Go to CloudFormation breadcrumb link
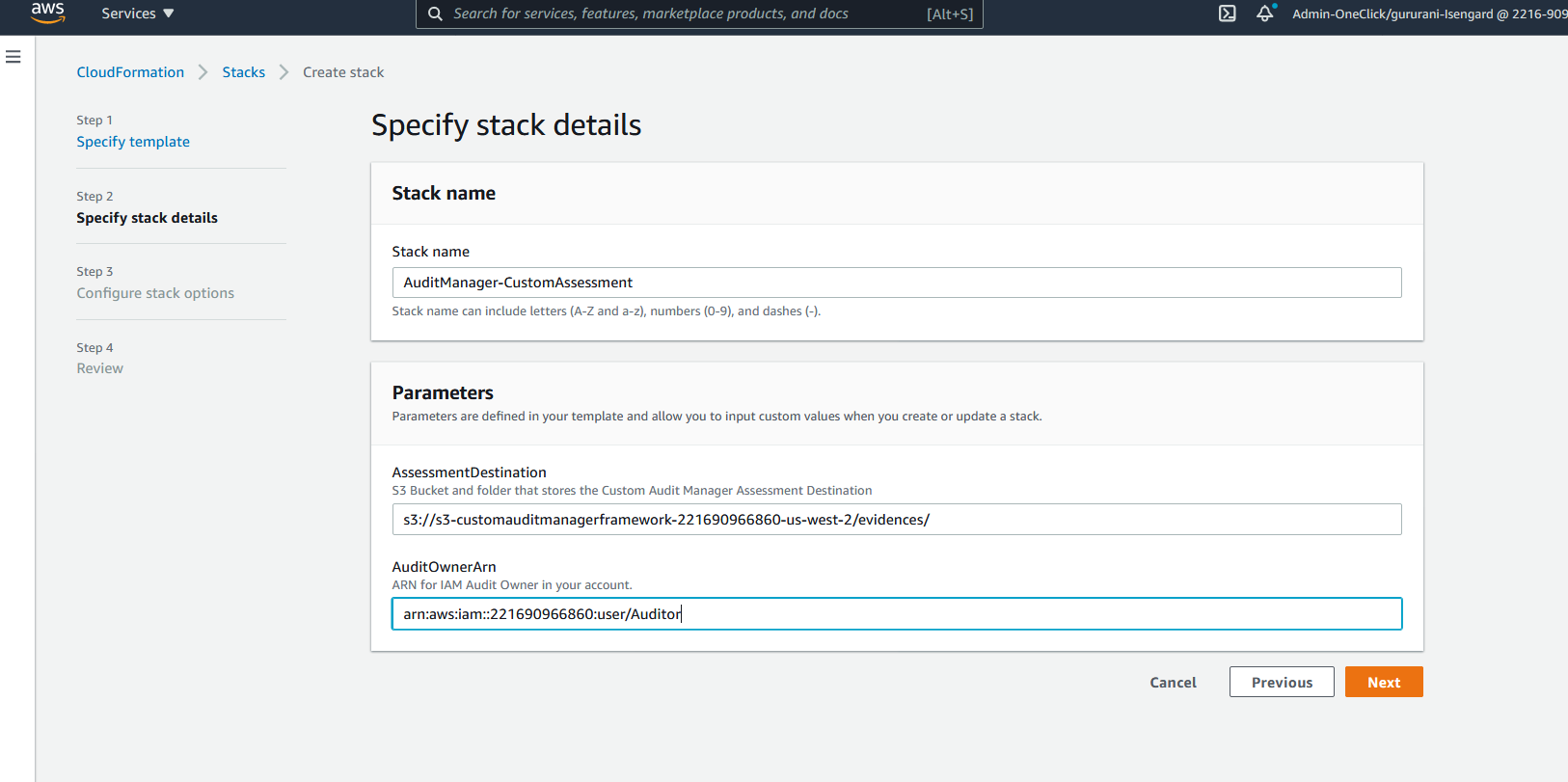This screenshot has height=782, width=1568. (130, 72)
